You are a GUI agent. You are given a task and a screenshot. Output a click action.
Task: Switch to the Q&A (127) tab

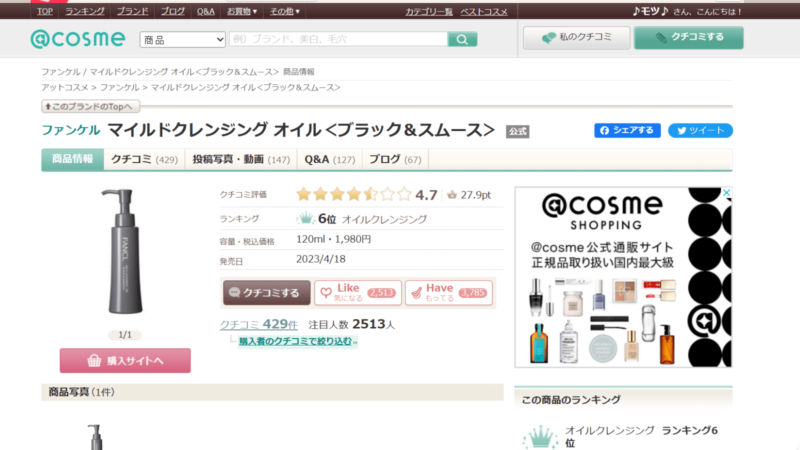(330, 160)
